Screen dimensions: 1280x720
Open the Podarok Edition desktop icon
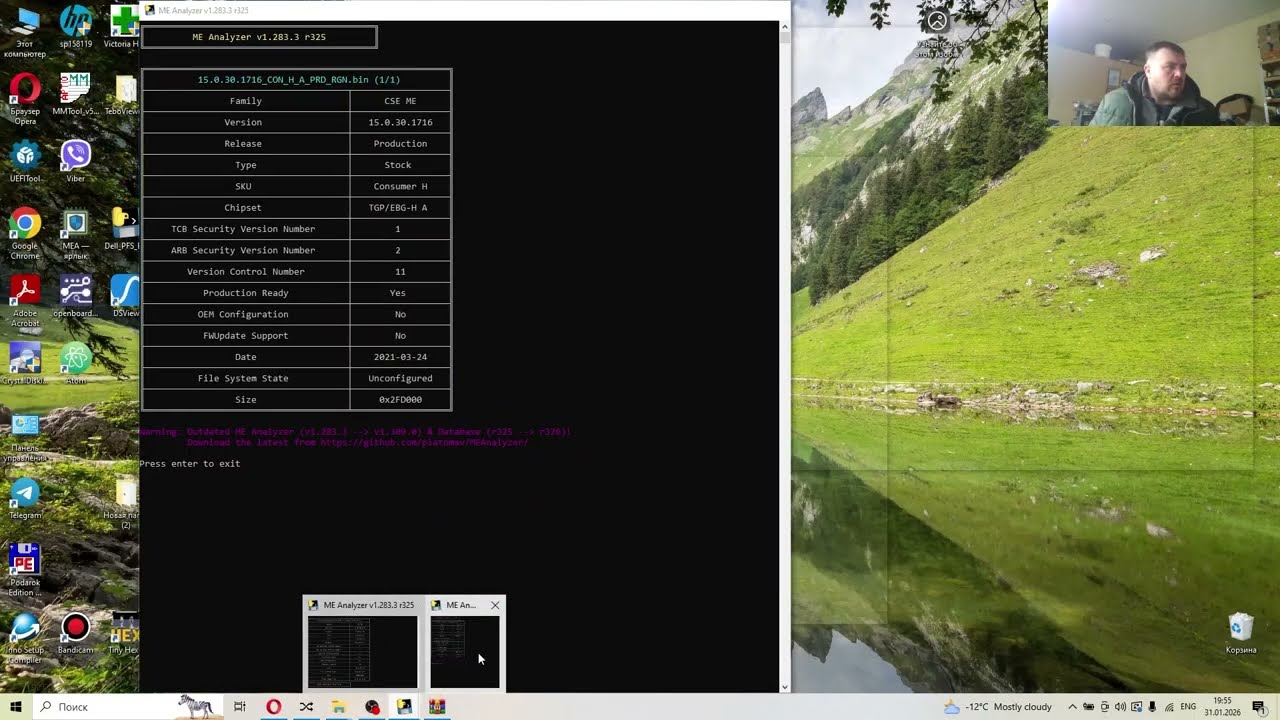click(25, 570)
